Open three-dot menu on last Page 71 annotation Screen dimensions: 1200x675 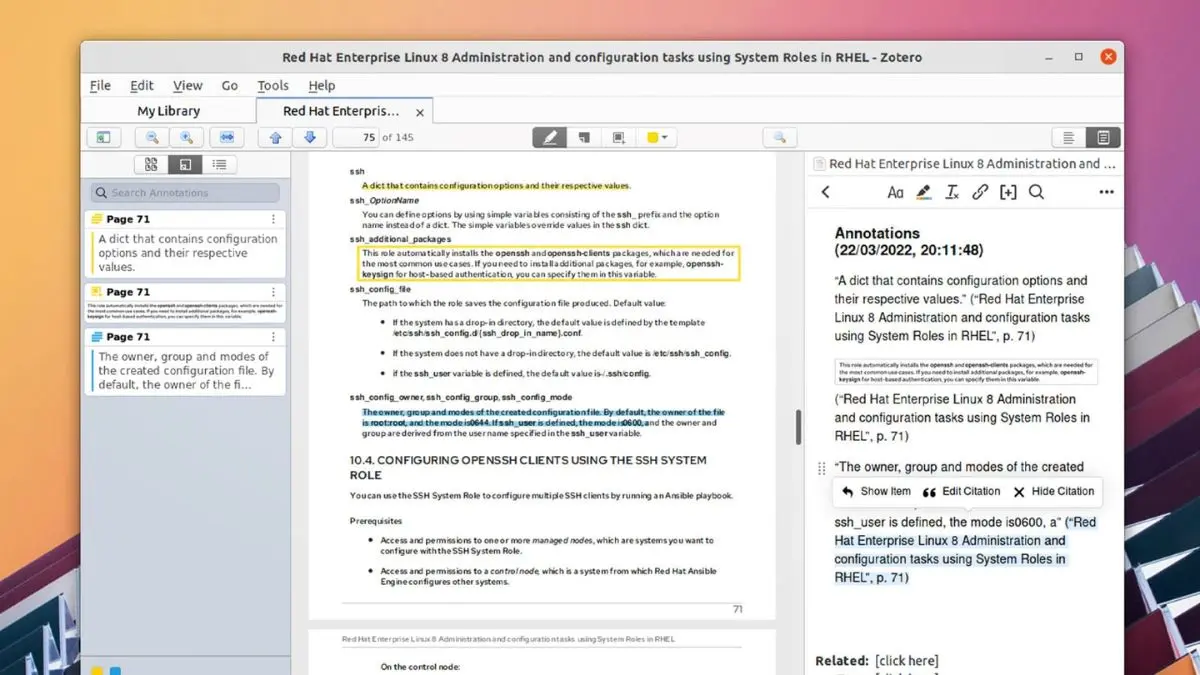pos(275,337)
